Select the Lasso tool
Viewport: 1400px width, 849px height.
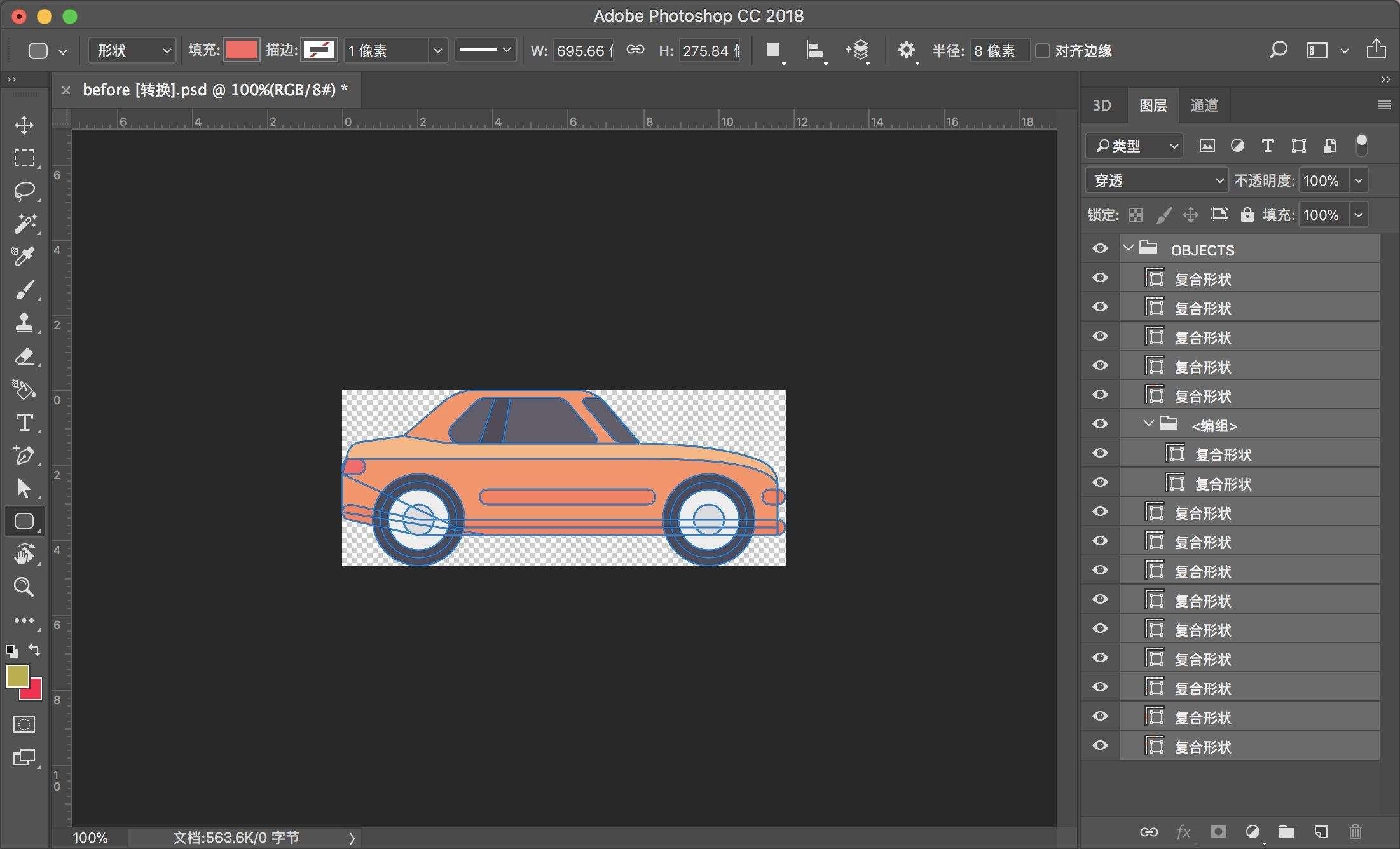24,191
